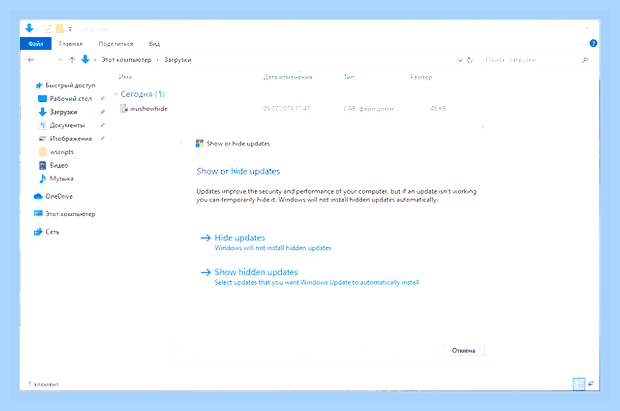Open the recent locations dropdown arrow
Viewport: 620px width, 411px height.
(60, 60)
